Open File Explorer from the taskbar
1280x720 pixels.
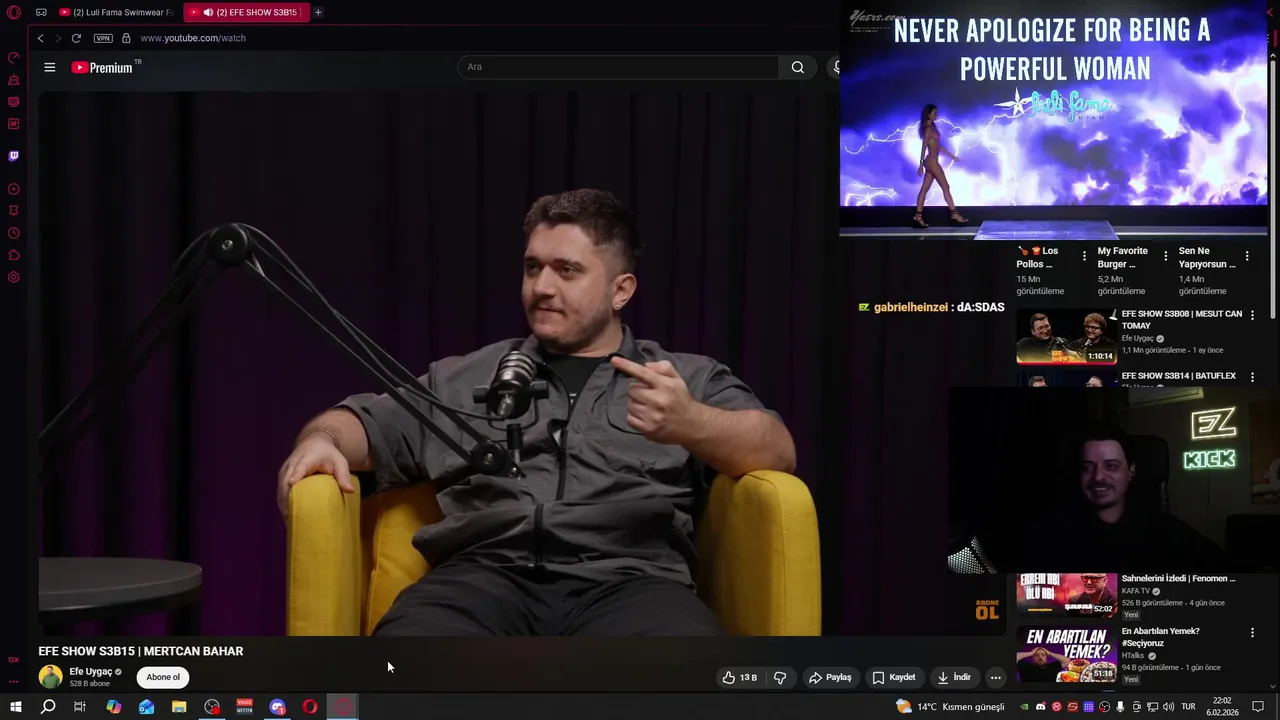[179, 707]
